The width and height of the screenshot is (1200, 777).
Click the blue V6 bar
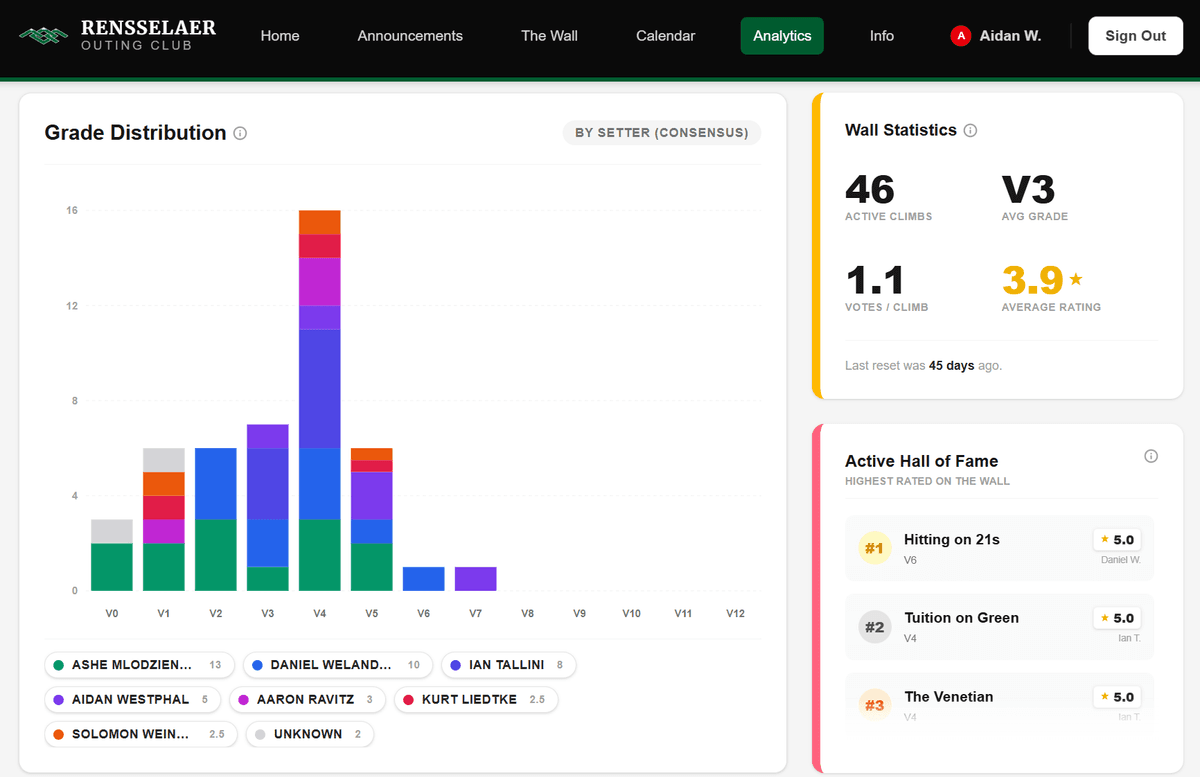click(x=424, y=579)
